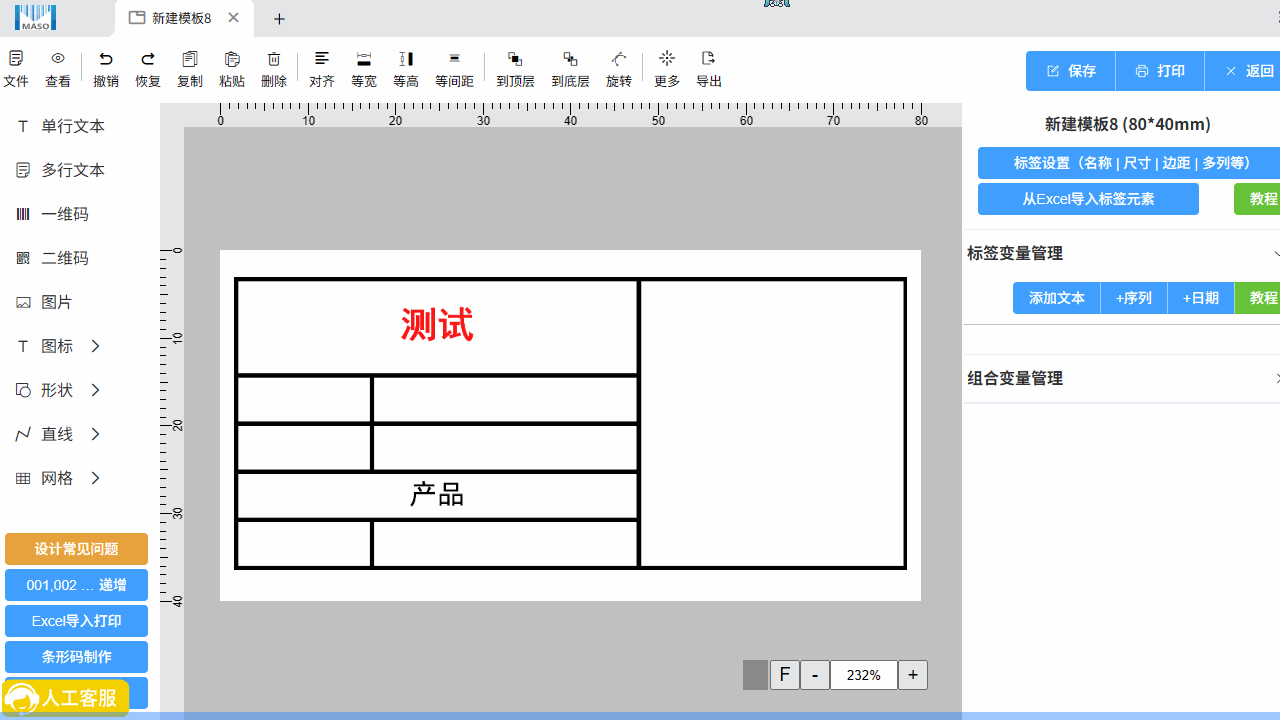
Task: Open the 从Excel导入标签元素 importer
Action: click(x=1088, y=199)
